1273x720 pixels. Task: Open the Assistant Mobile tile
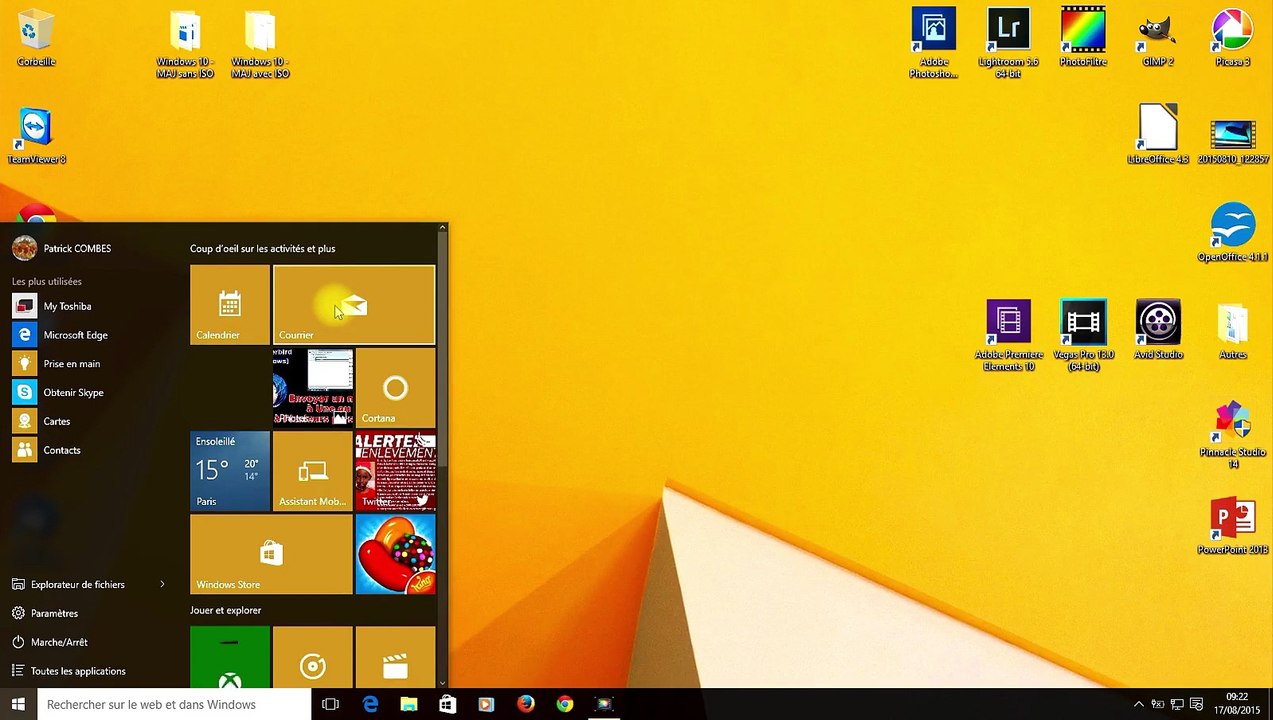(313, 471)
